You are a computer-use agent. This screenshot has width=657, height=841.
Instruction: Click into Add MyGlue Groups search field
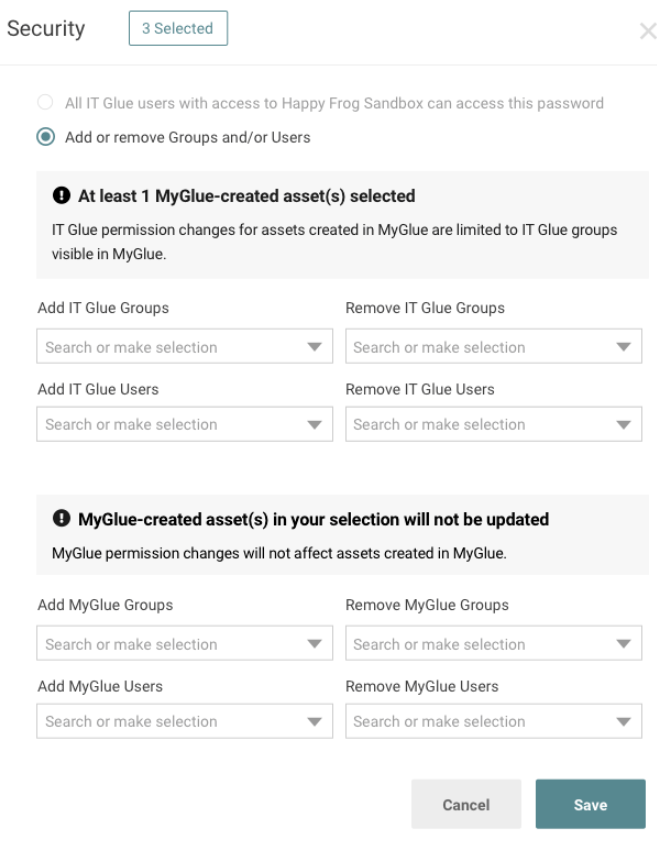tap(184, 643)
